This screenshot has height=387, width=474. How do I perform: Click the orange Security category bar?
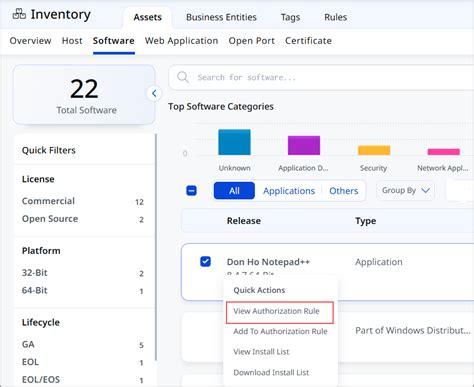pyautogui.click(x=374, y=150)
